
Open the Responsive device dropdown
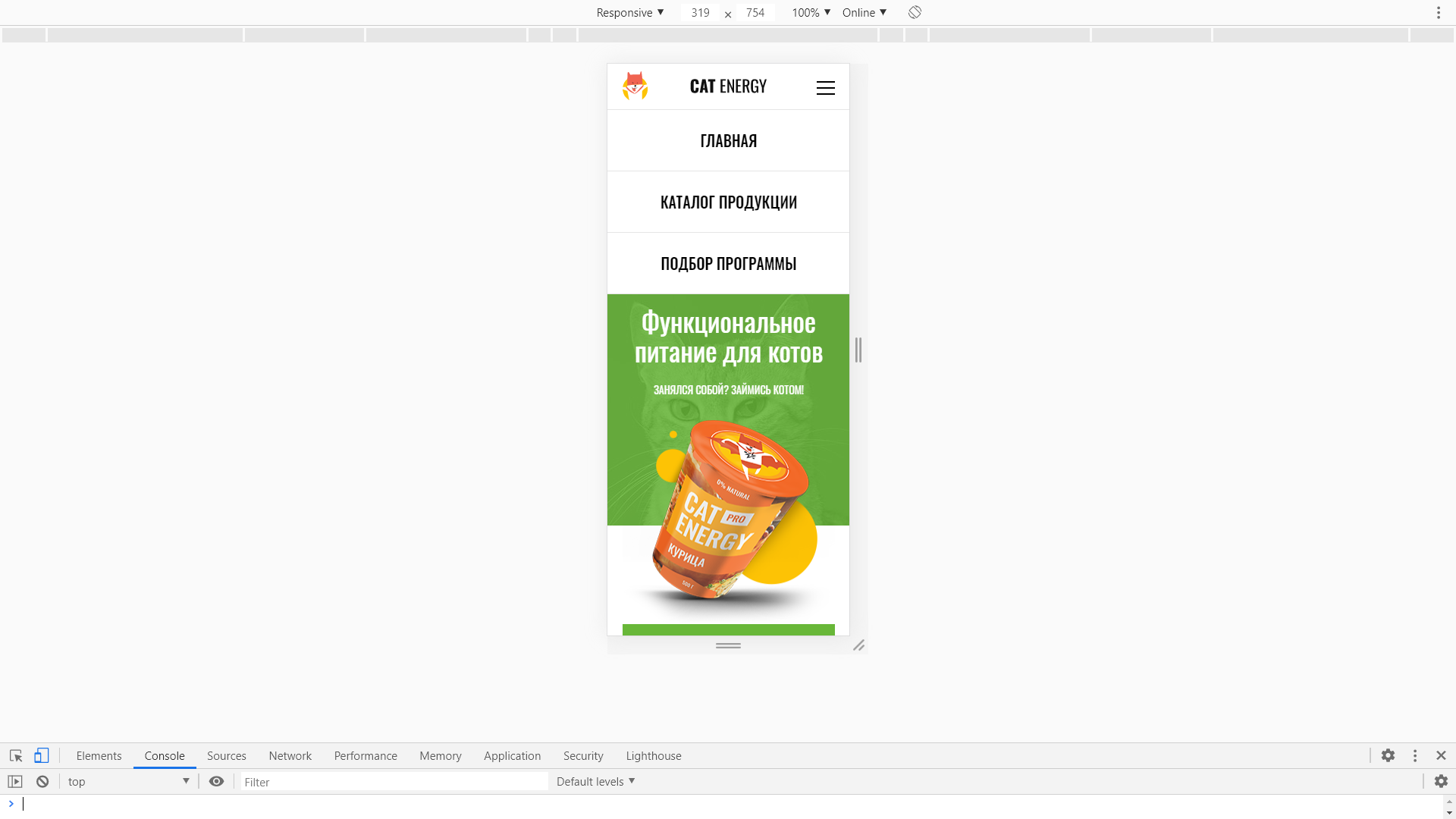[x=630, y=13]
